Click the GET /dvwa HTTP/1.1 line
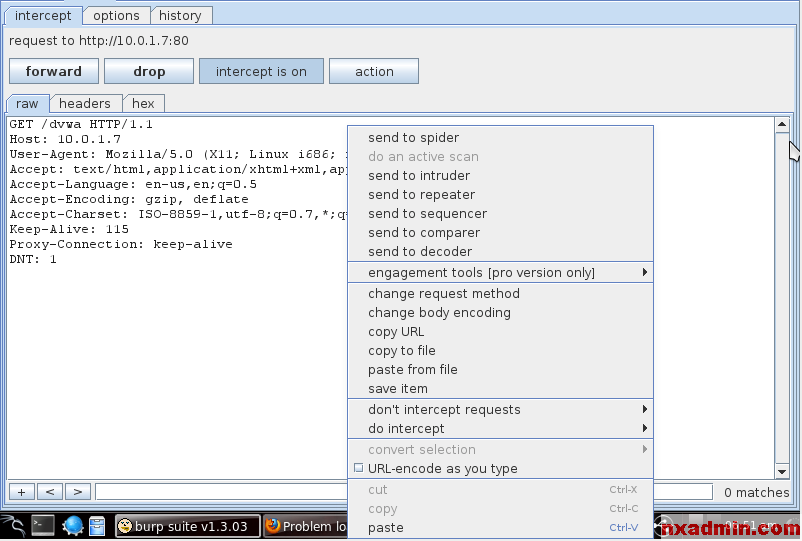The image size is (802, 541). pos(81,124)
